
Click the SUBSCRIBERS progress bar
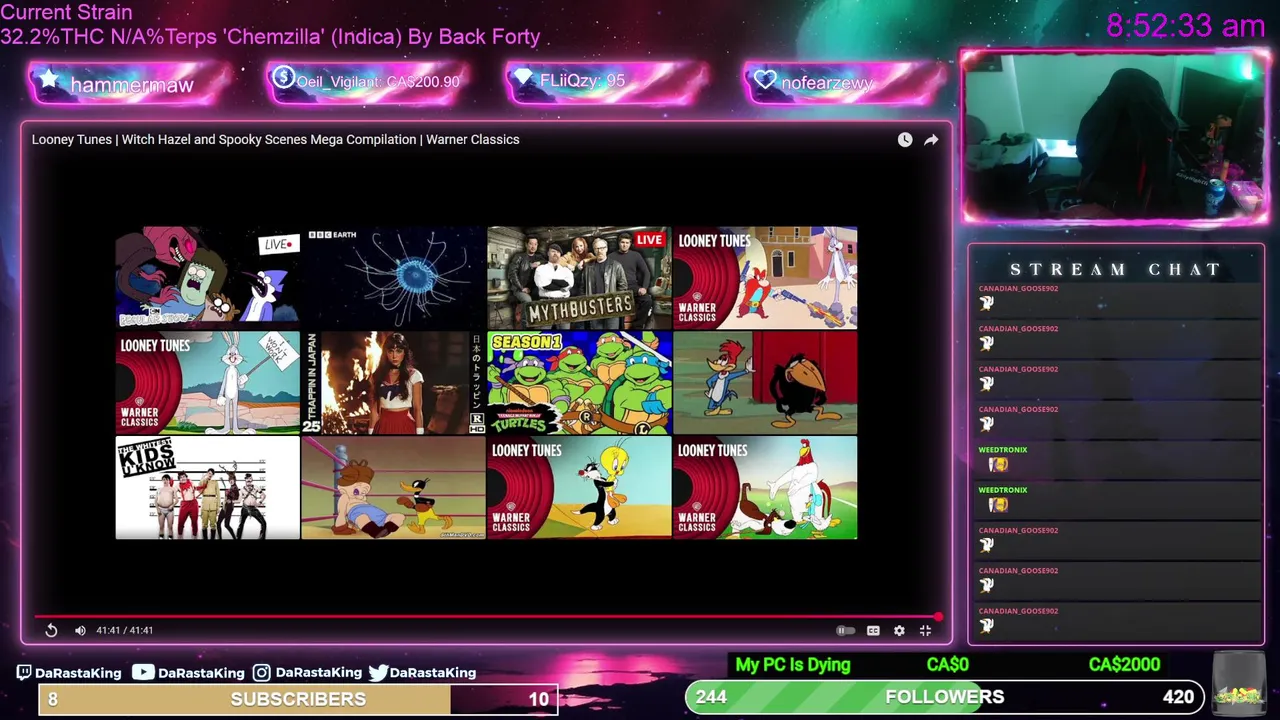[x=298, y=699]
